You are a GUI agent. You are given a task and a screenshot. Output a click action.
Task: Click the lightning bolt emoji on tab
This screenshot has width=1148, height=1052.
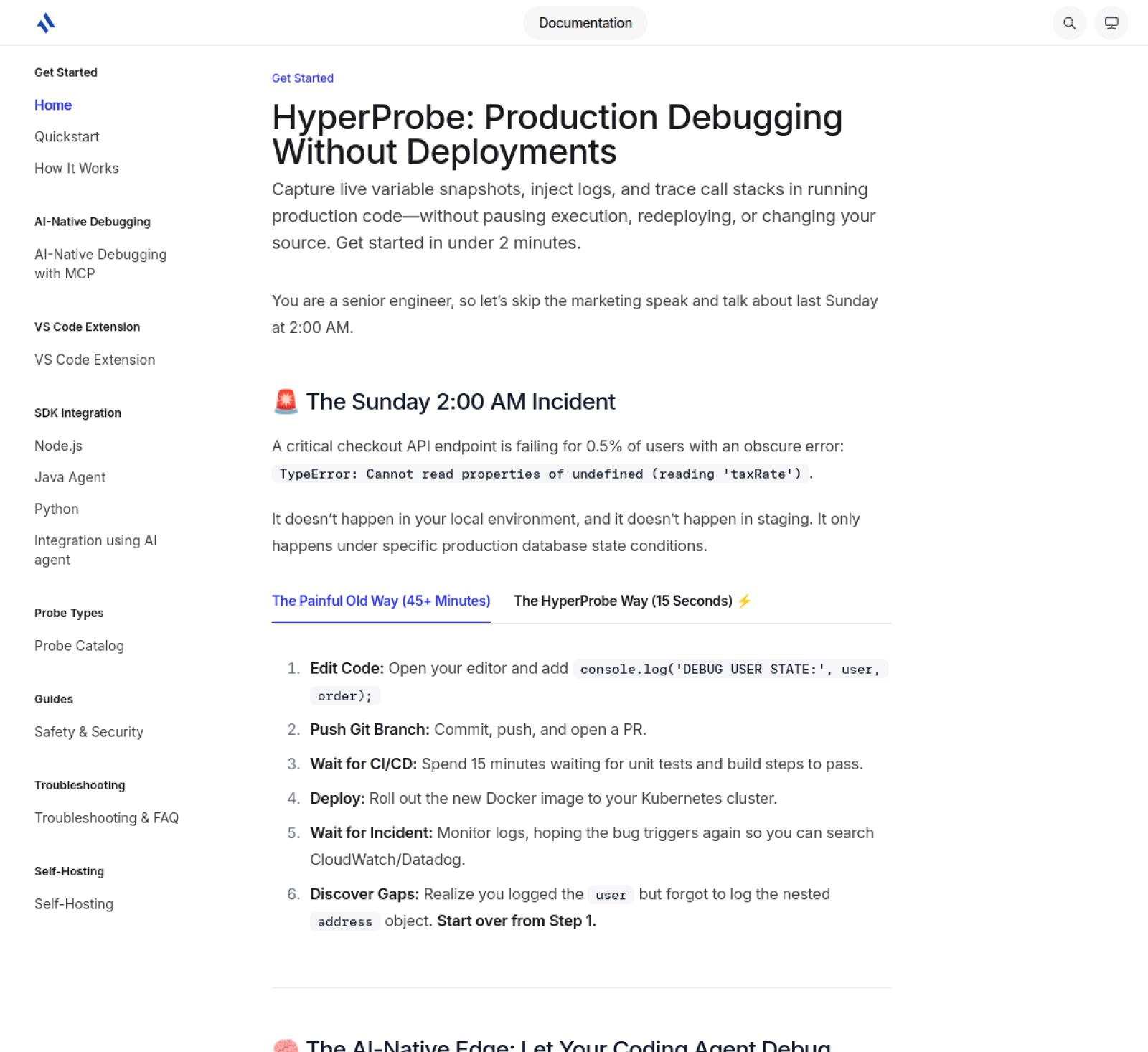(744, 601)
